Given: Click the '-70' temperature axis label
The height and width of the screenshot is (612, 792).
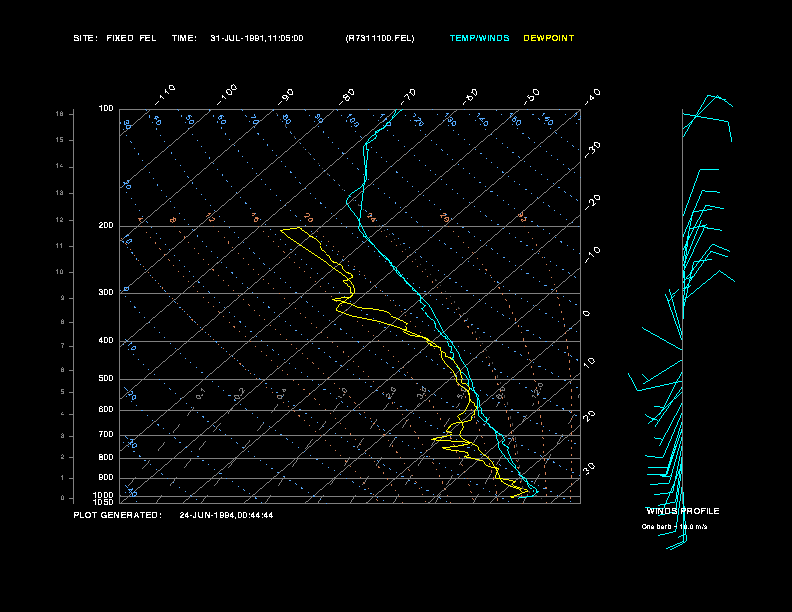Looking at the screenshot, I should pyautogui.click(x=408, y=97).
